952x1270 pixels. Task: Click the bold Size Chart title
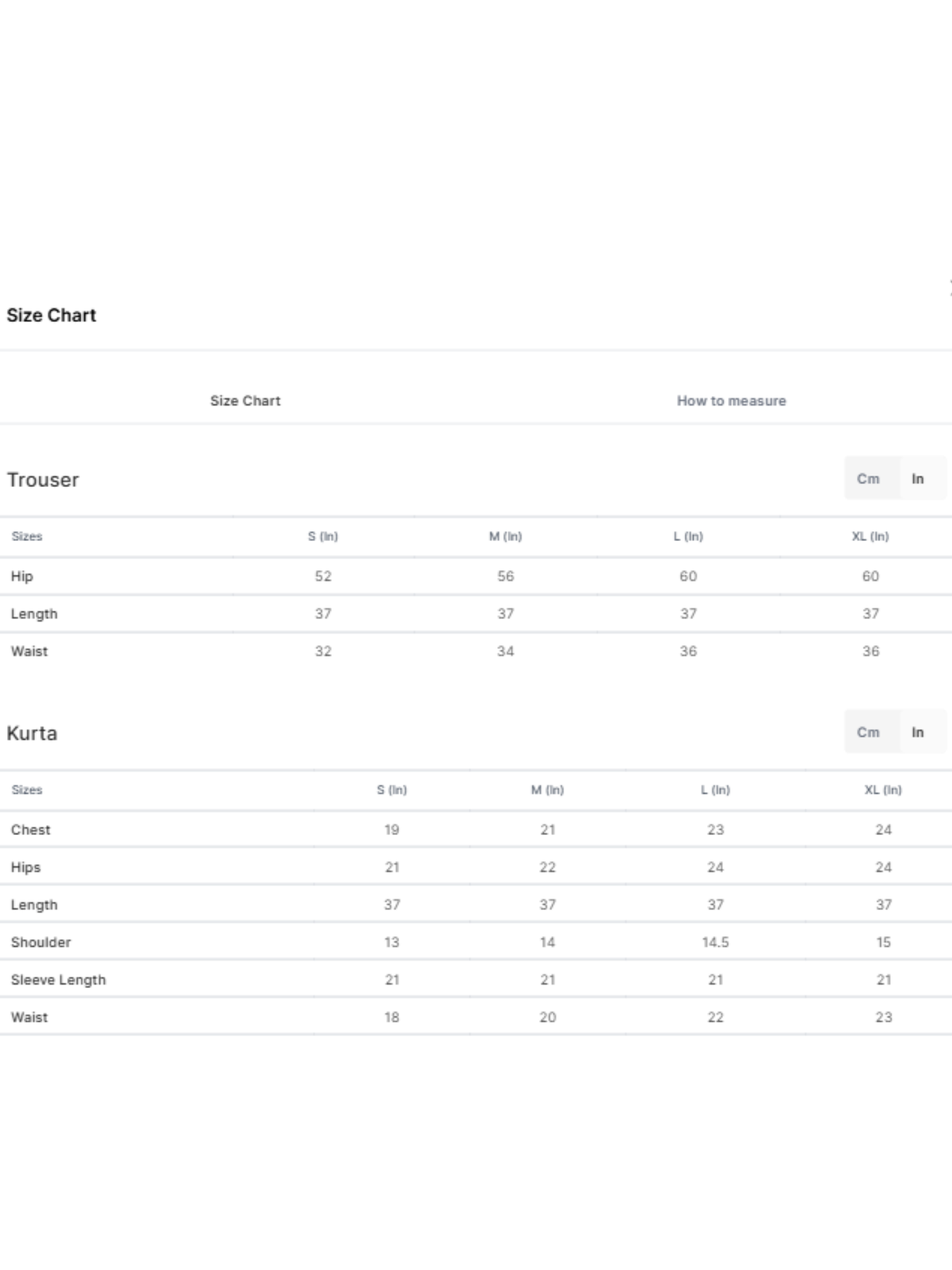point(51,315)
